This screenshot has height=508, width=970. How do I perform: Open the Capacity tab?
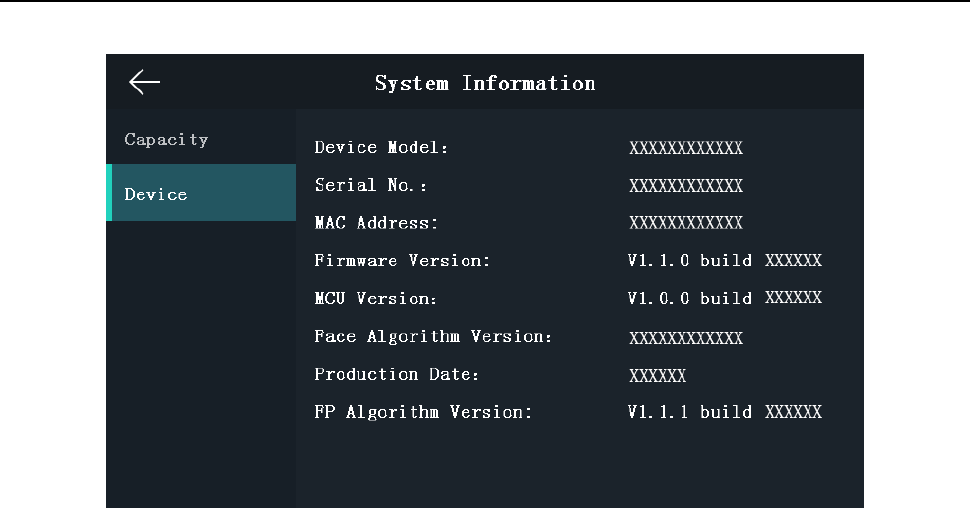166,139
